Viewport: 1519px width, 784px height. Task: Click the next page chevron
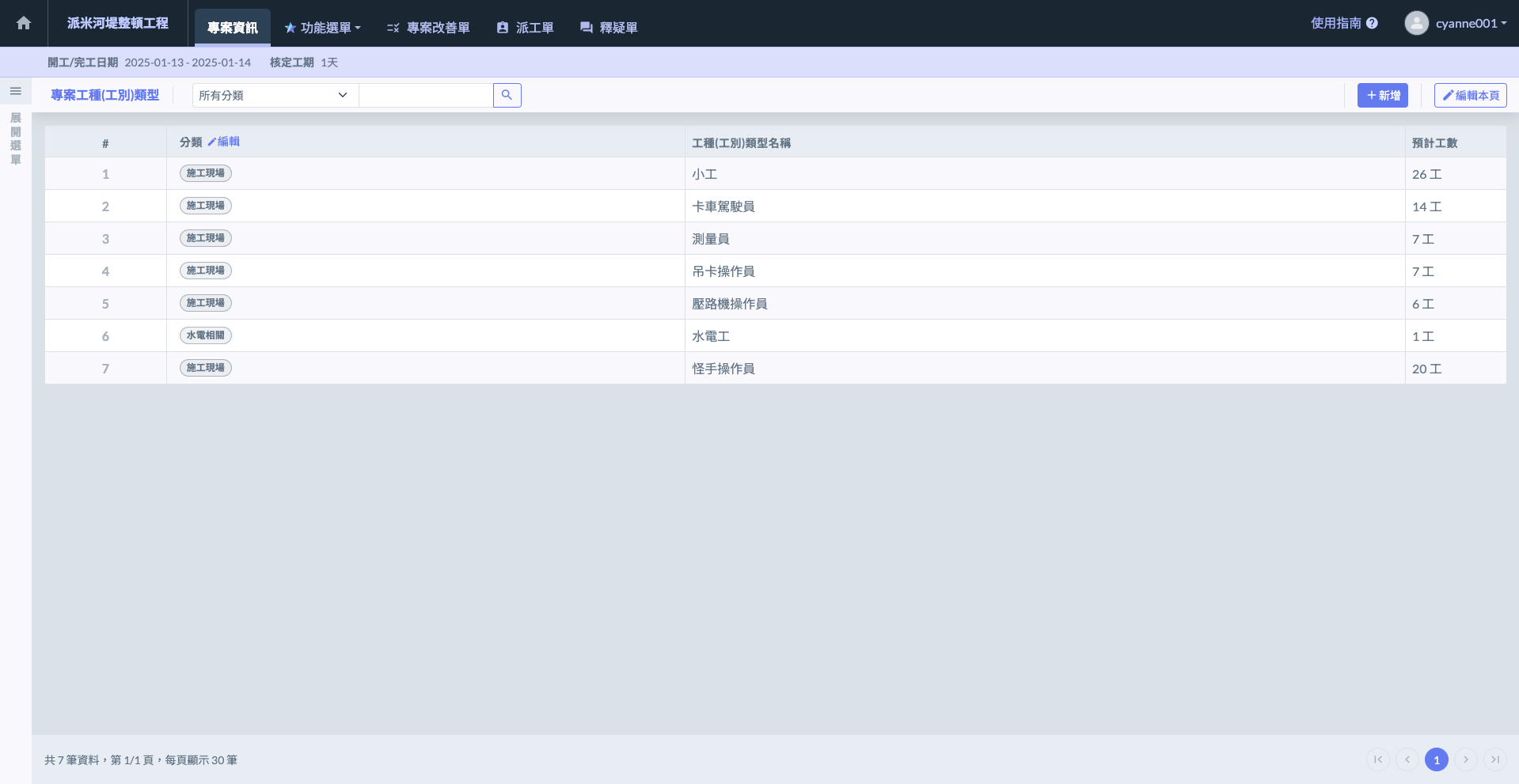pyautogui.click(x=1466, y=759)
